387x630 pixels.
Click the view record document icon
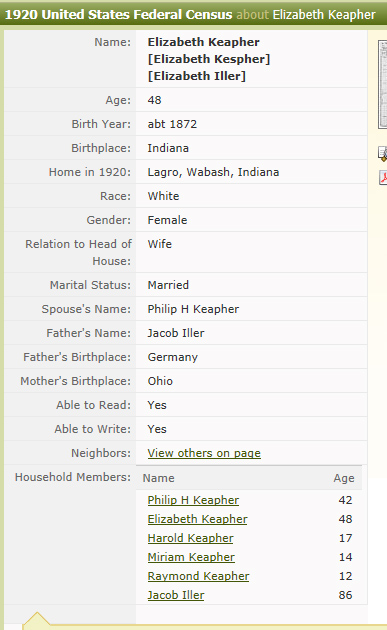pos(383,154)
